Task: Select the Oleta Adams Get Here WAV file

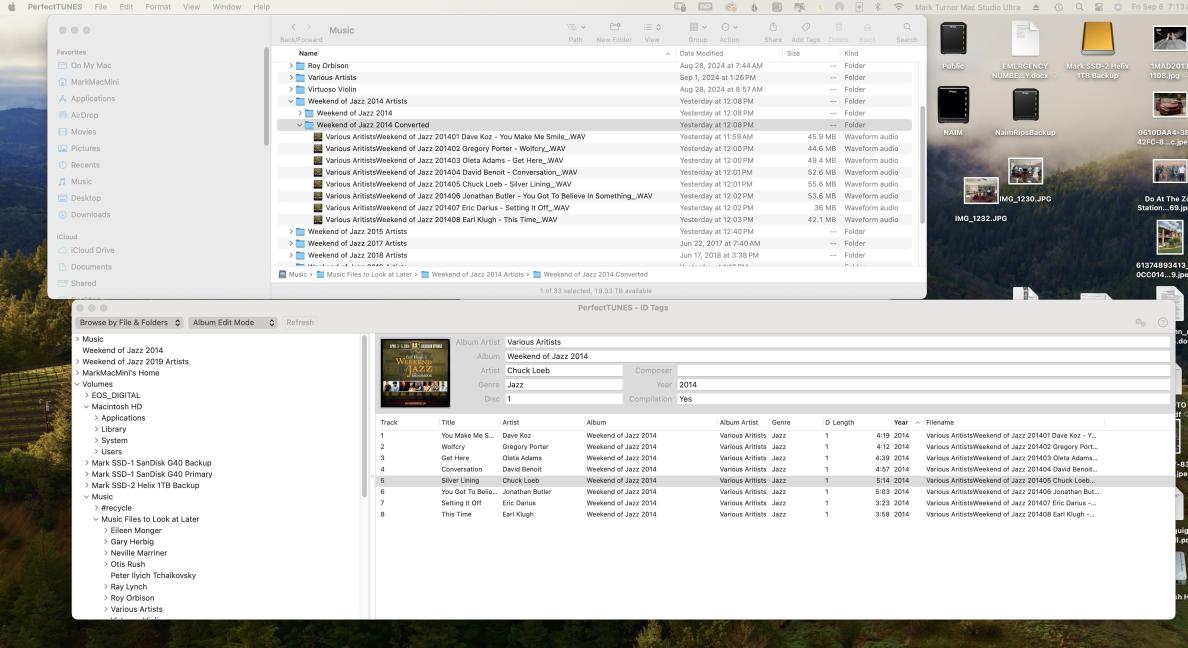Action: point(594,161)
